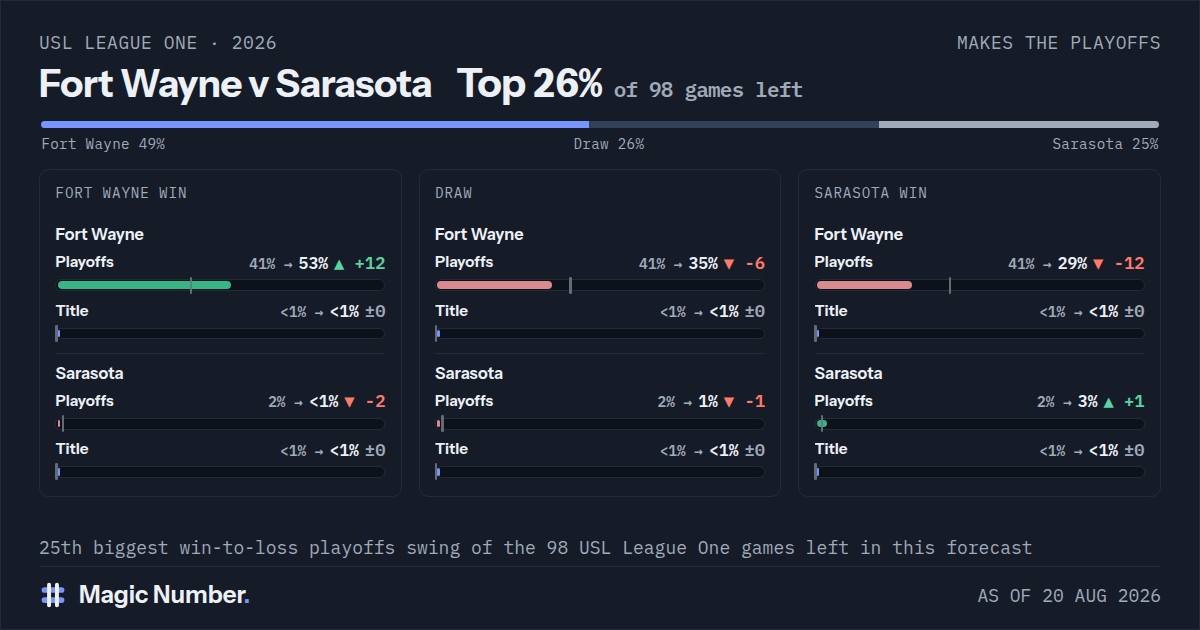Click the Fort Wayne v Sarasota title
Screen dimensions: 1200x630
tap(235, 84)
